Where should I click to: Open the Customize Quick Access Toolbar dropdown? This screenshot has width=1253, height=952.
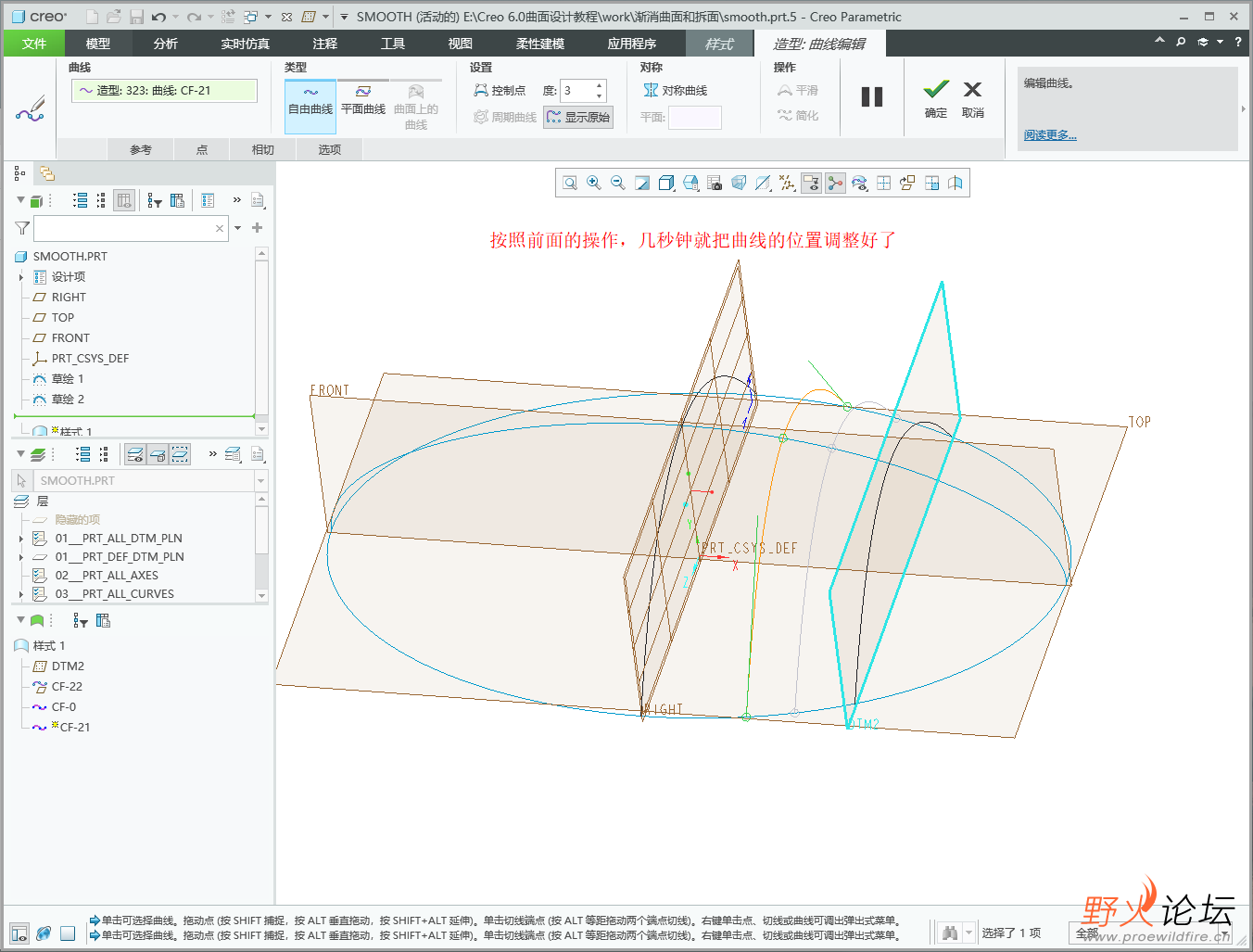coord(343,17)
